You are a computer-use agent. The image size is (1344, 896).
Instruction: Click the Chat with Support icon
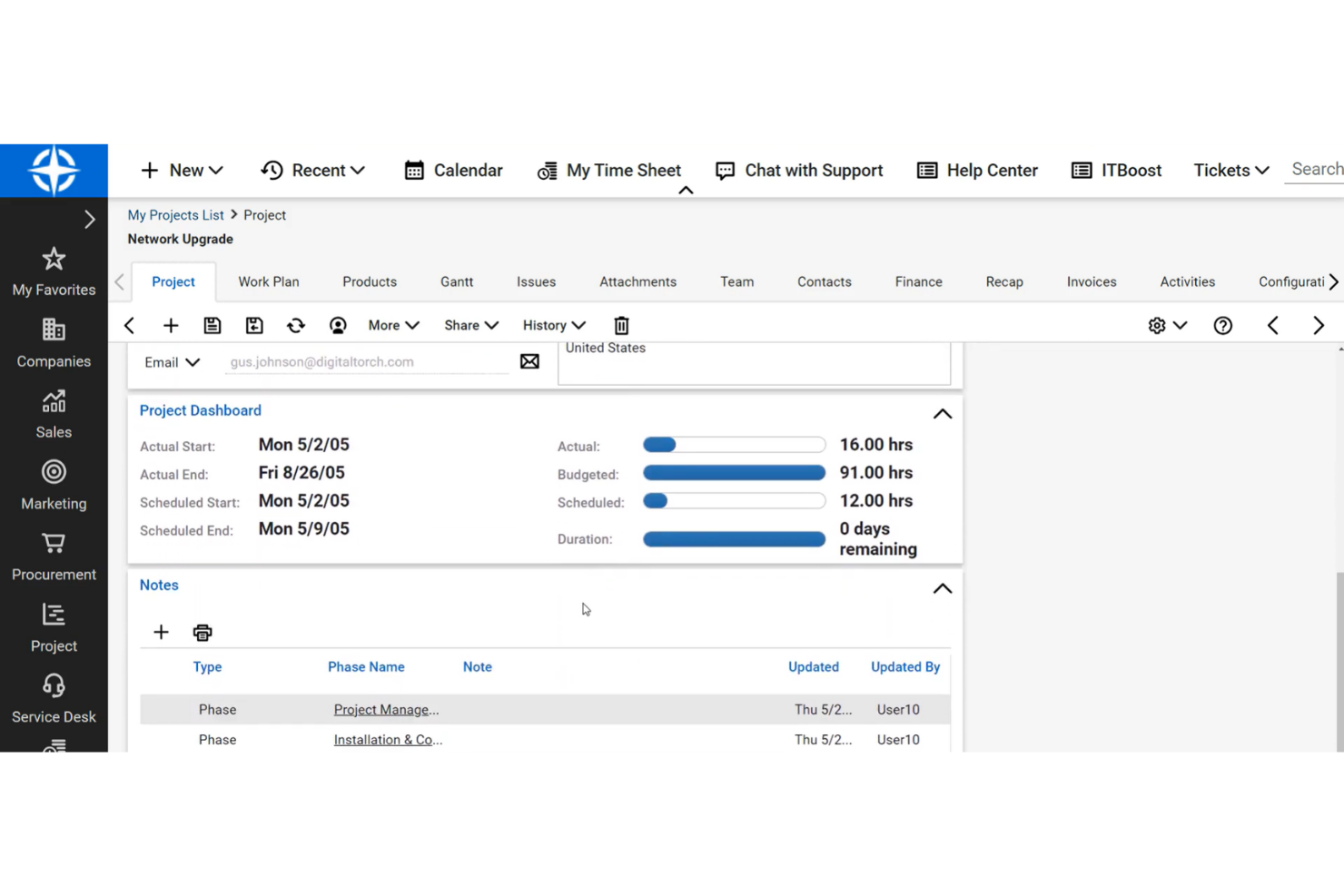(725, 171)
